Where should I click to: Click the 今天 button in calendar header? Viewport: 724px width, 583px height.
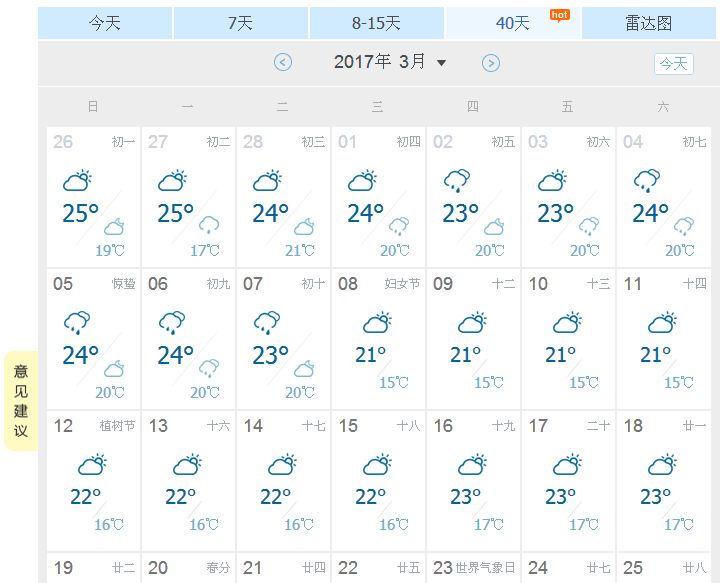click(x=674, y=64)
